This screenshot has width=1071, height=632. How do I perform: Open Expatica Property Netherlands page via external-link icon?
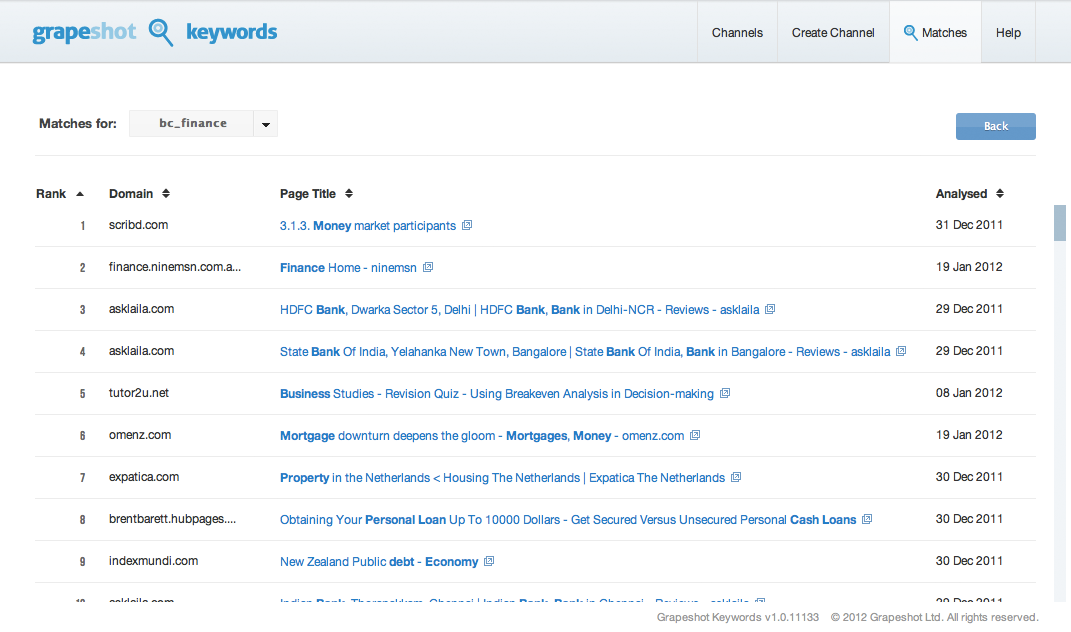tap(736, 477)
